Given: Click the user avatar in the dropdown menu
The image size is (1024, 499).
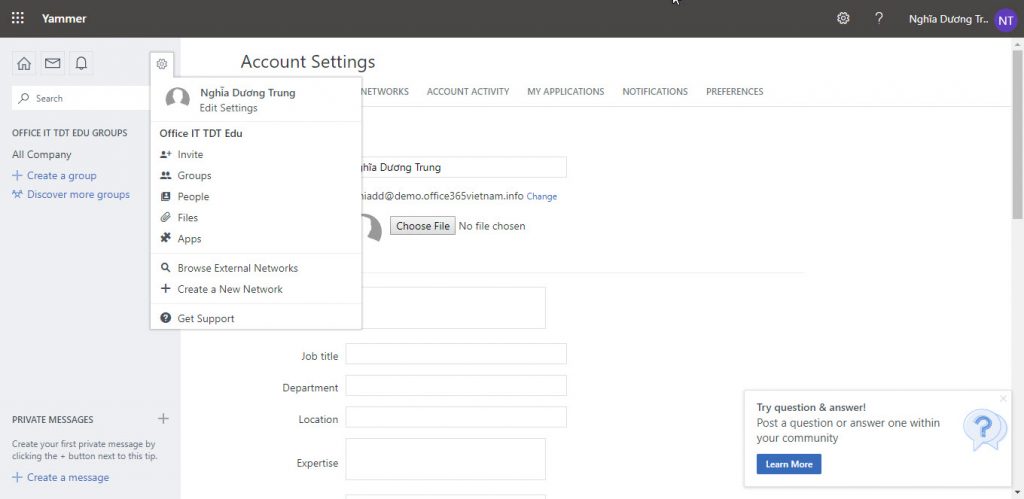Looking at the screenshot, I should pos(178,99).
